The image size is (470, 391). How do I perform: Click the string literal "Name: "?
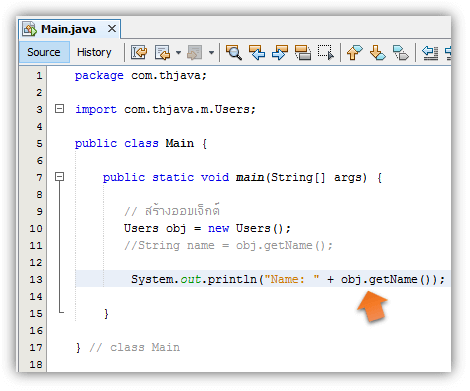[292, 279]
